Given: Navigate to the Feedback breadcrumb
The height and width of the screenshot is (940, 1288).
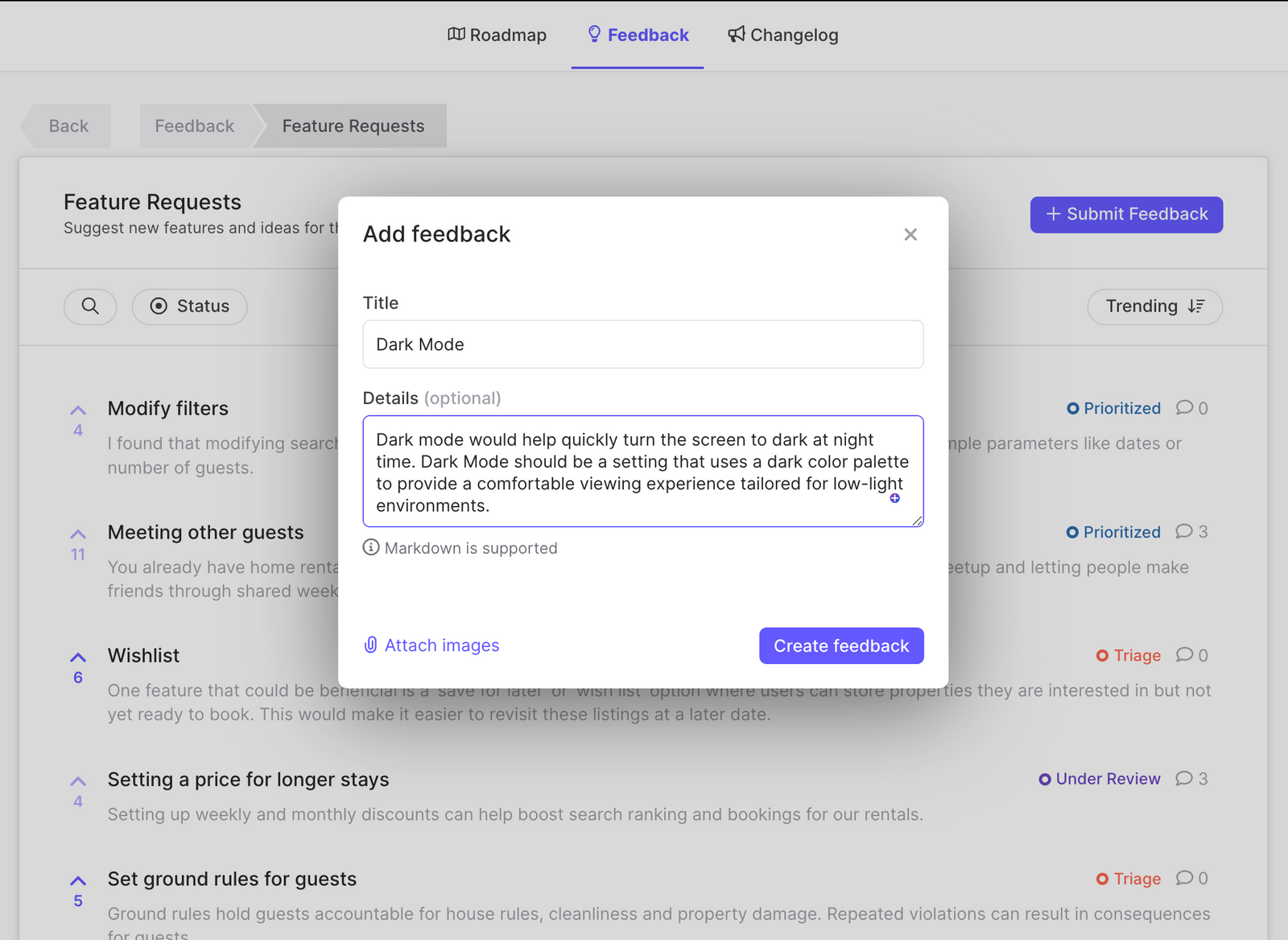Looking at the screenshot, I should 194,126.
